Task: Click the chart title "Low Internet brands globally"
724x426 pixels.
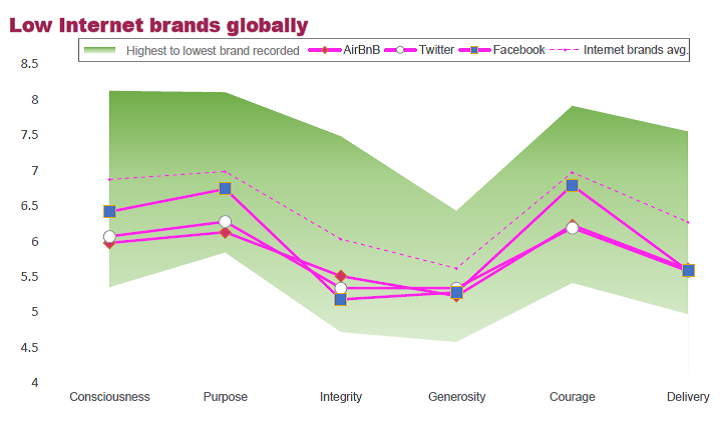Action: 158,24
